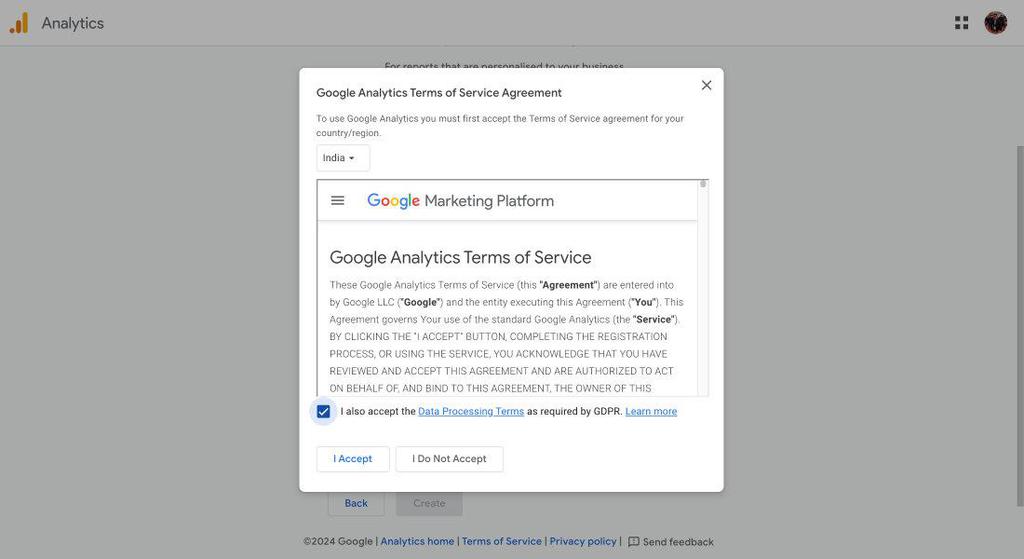1024x559 pixels.
Task: Click the Back button behind the dialog
Action: pos(356,503)
